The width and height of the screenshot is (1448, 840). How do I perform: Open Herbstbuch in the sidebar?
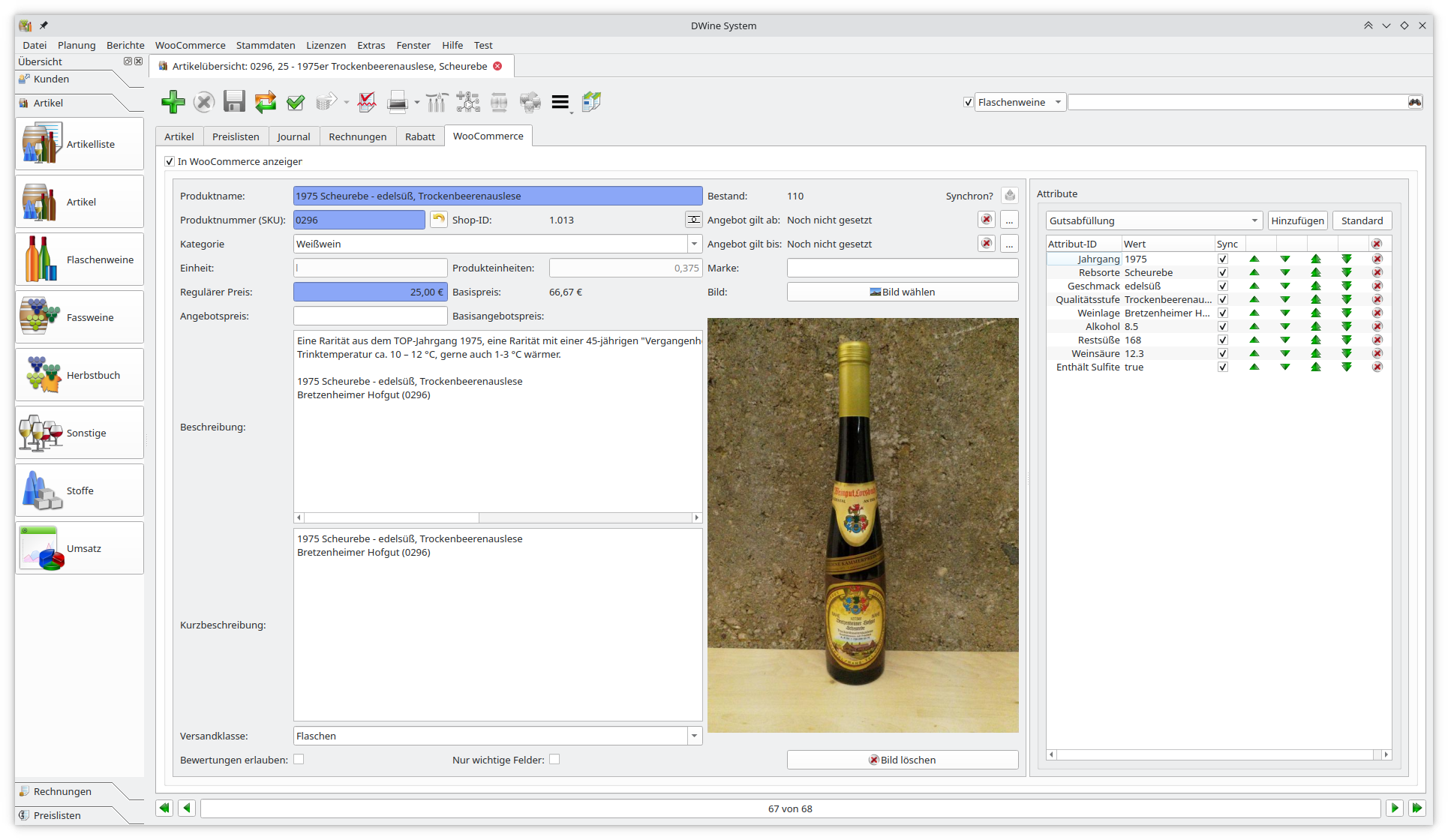pos(80,375)
